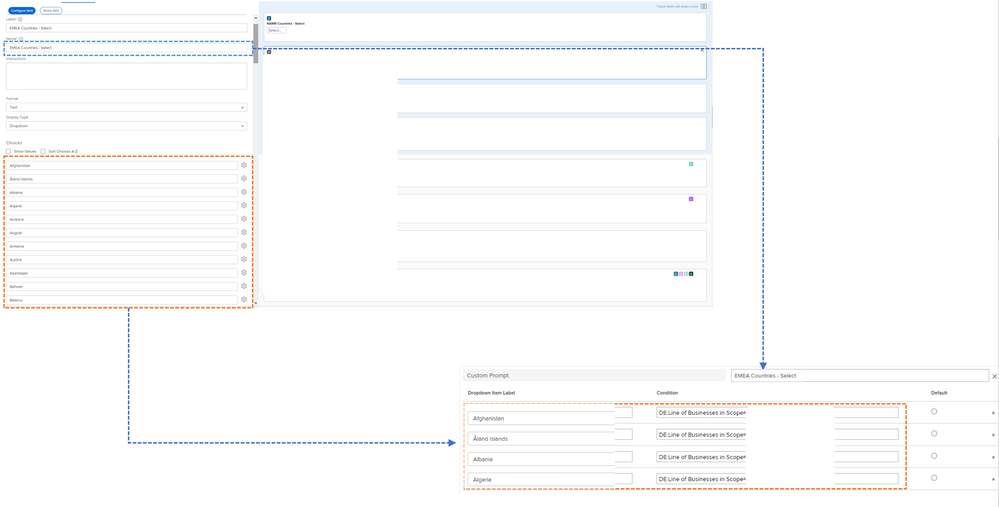Viewport: 999px width, 507px height.
Task: Click gear icon next to Belarus
Action: [x=244, y=300]
